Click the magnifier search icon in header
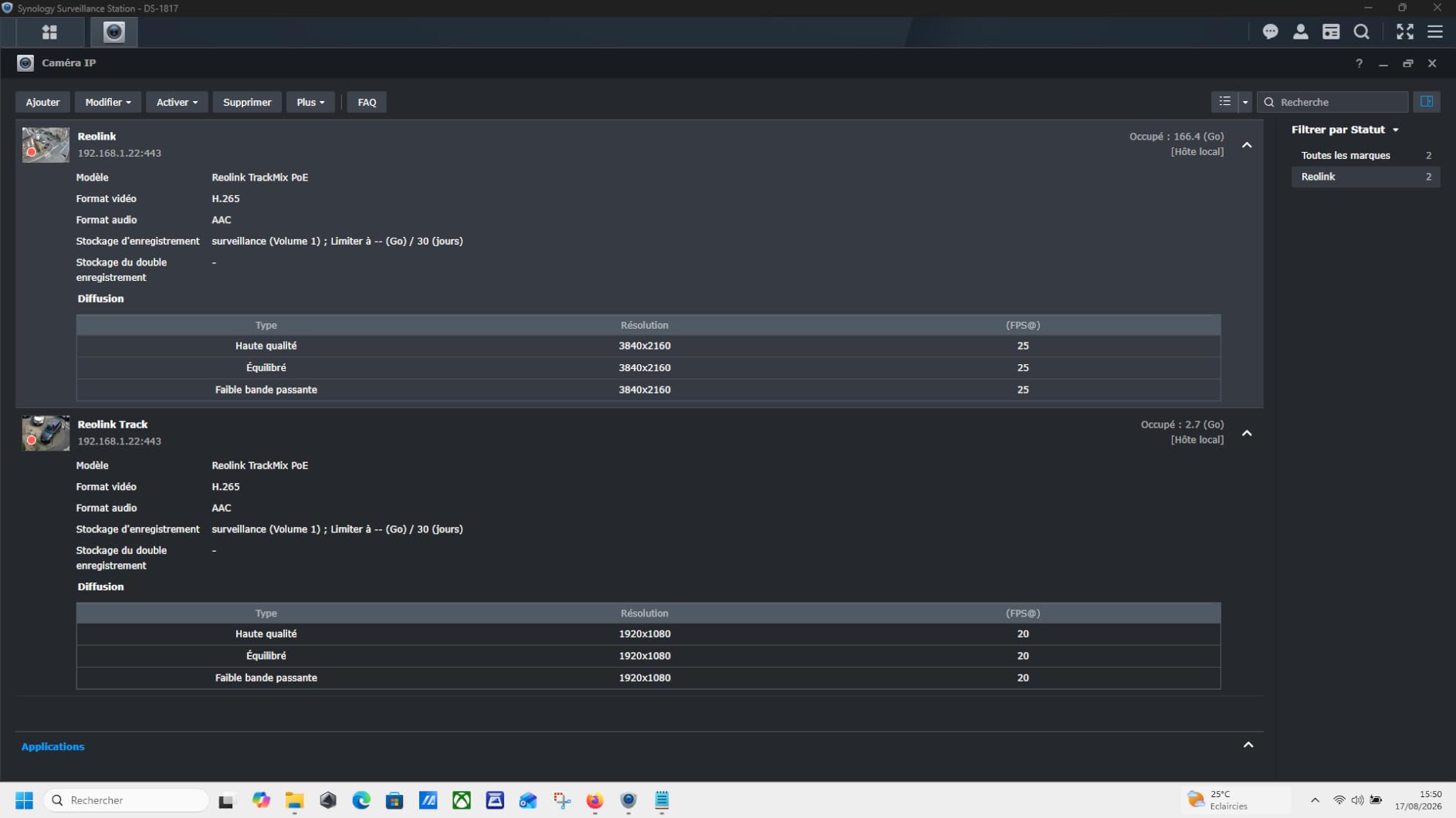 tap(1362, 32)
